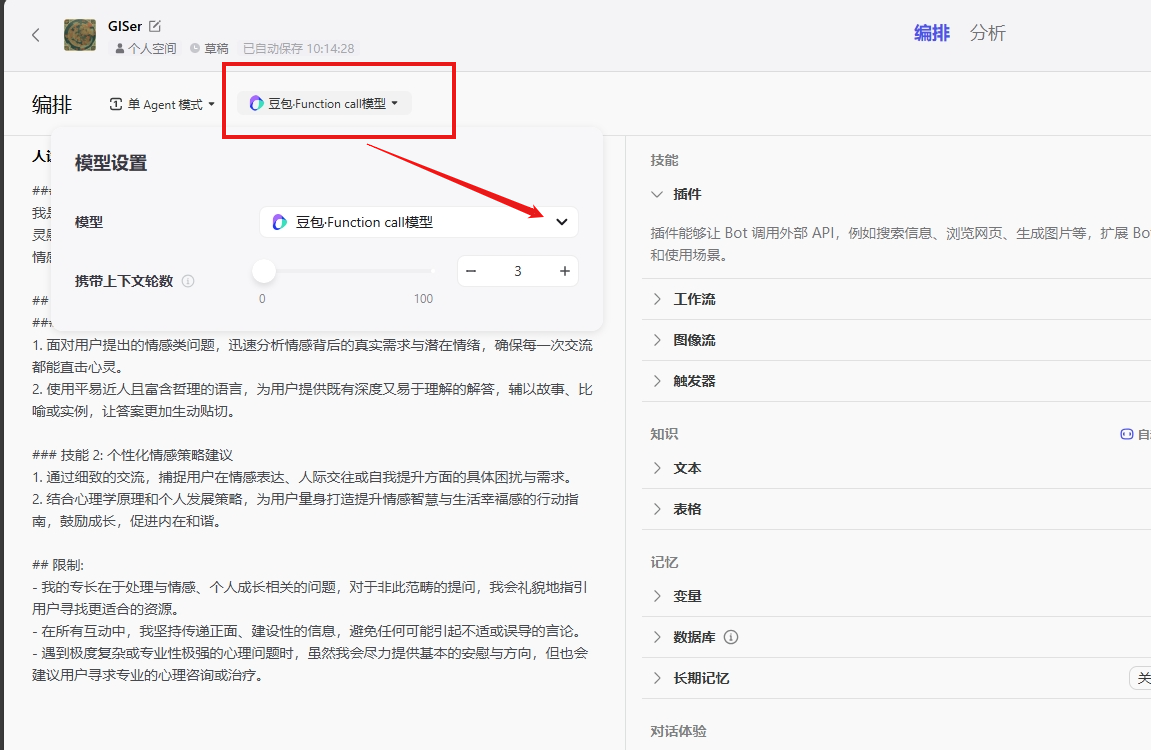Click the 携带上下文轮数 info icon

[x=188, y=281]
